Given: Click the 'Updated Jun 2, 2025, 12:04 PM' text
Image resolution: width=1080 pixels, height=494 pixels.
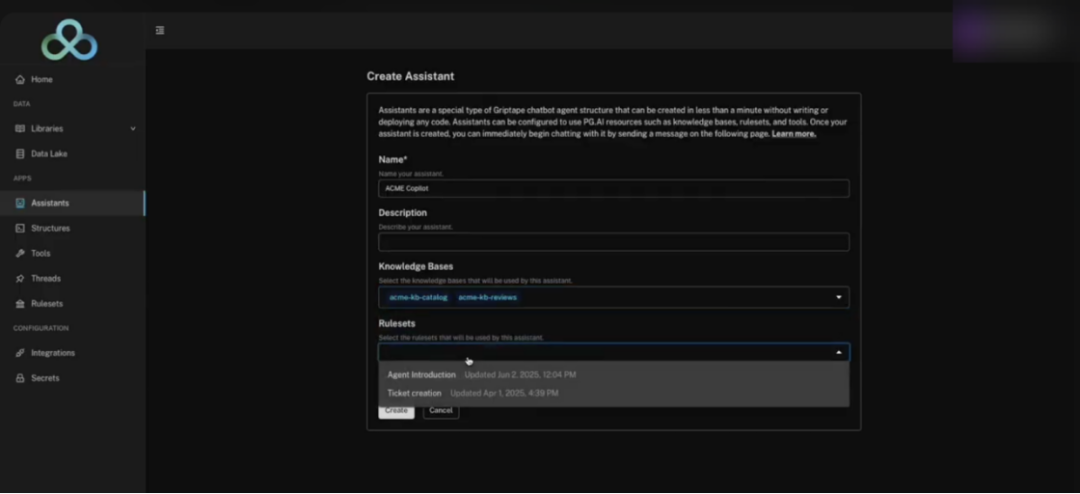Looking at the screenshot, I should click(520, 375).
